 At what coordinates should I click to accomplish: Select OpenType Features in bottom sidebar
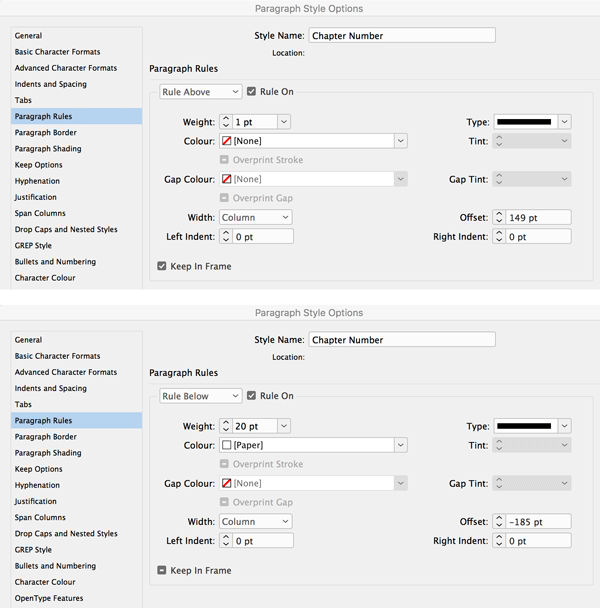49,598
